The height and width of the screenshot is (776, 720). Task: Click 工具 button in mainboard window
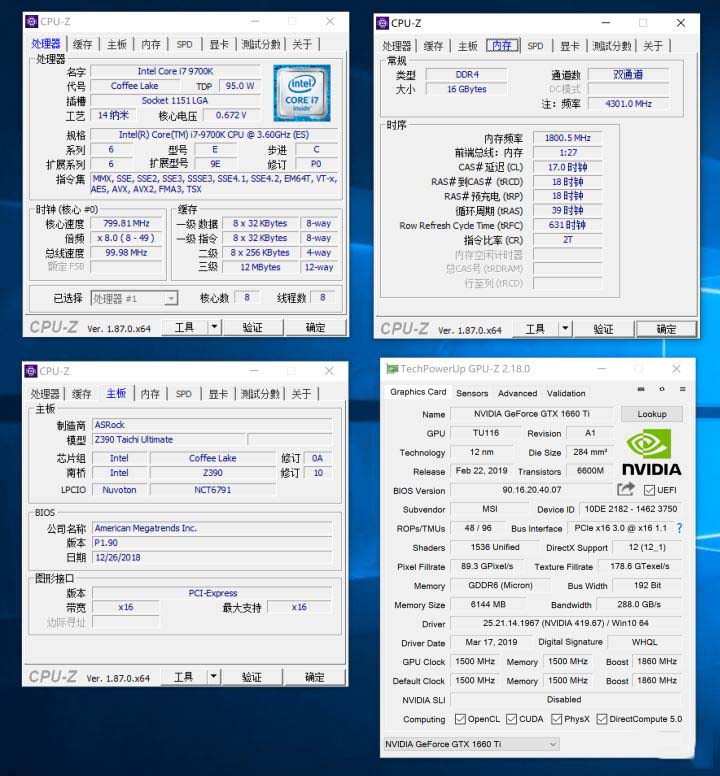coord(184,677)
